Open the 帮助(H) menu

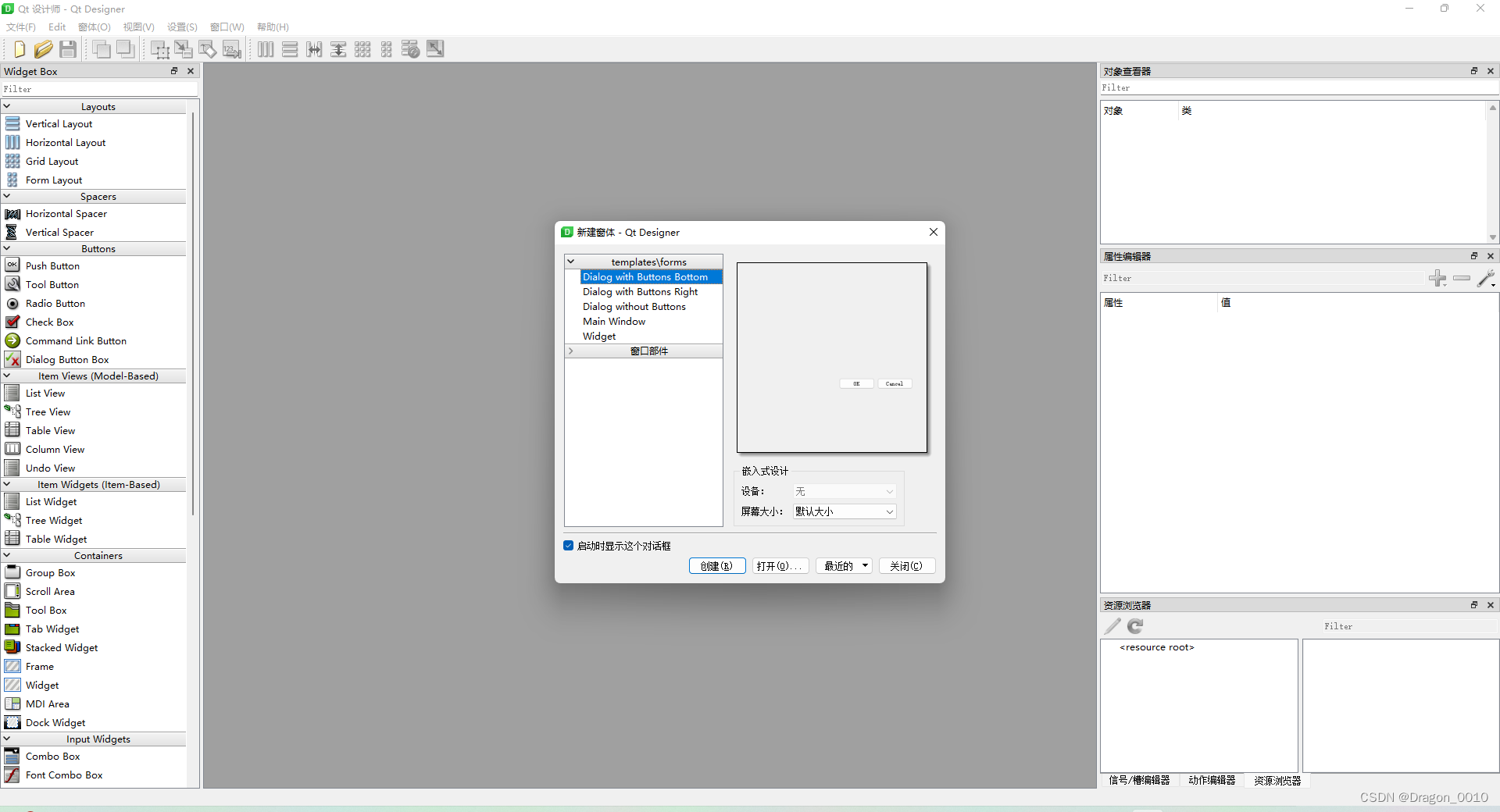(x=273, y=27)
